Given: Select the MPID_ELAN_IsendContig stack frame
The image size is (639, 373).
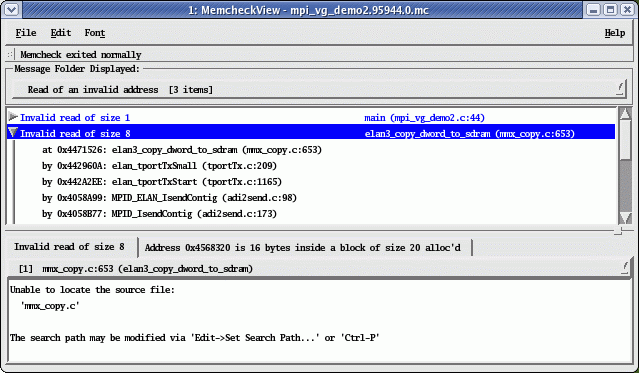Looking at the screenshot, I should (169, 198).
